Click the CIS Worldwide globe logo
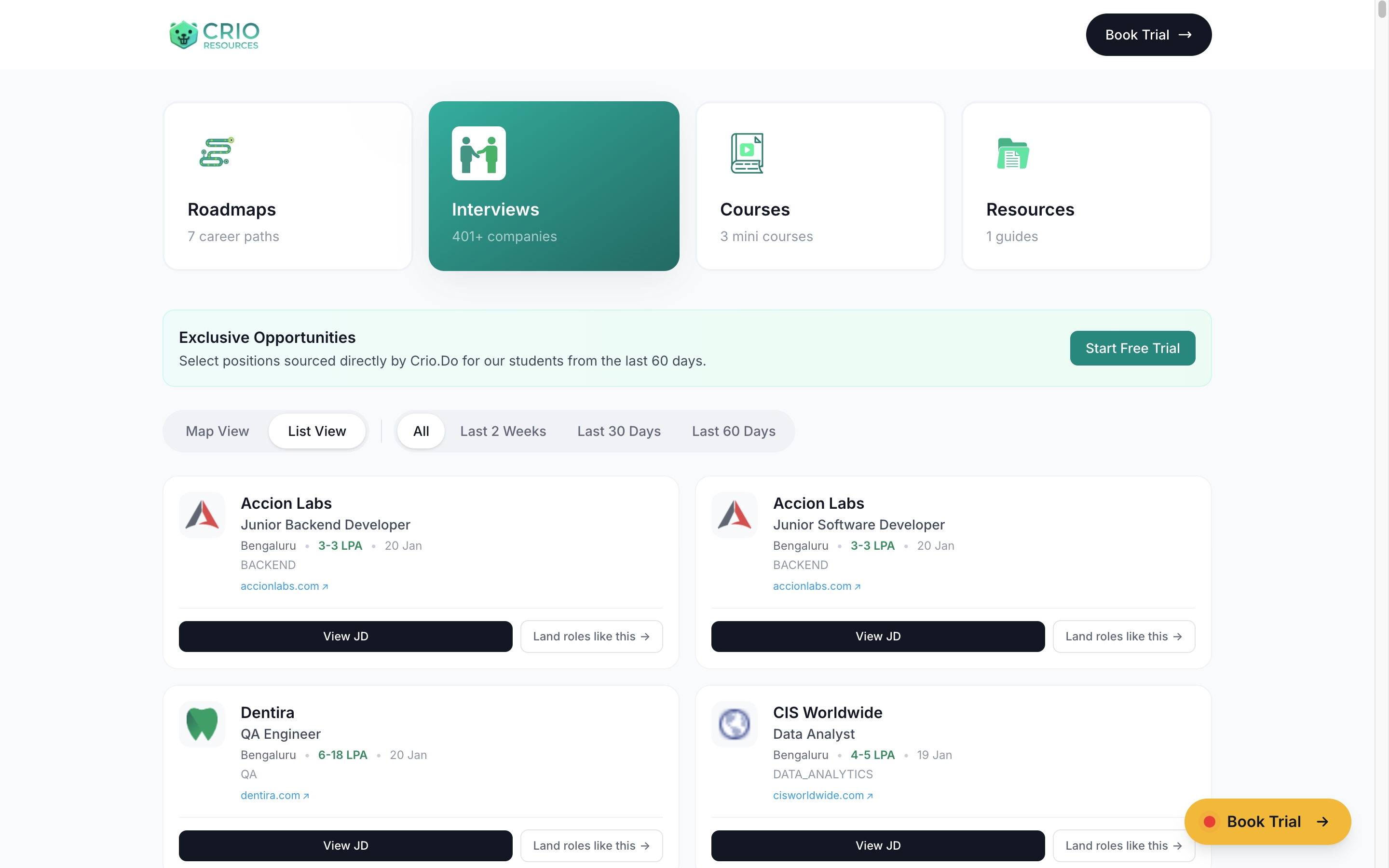This screenshot has width=1389, height=868. 734,724
